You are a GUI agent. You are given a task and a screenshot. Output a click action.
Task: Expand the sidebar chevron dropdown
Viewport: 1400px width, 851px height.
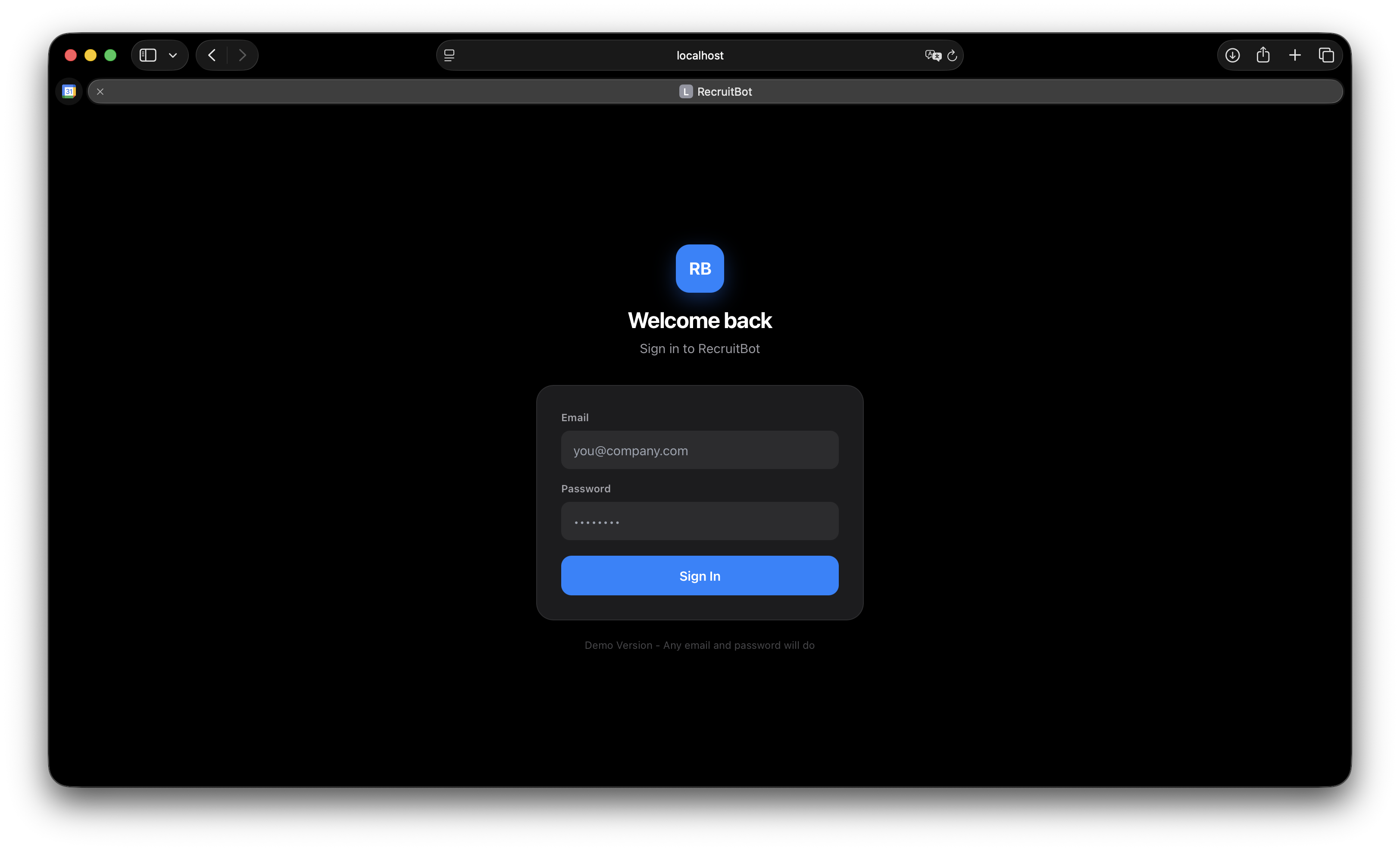click(x=174, y=55)
